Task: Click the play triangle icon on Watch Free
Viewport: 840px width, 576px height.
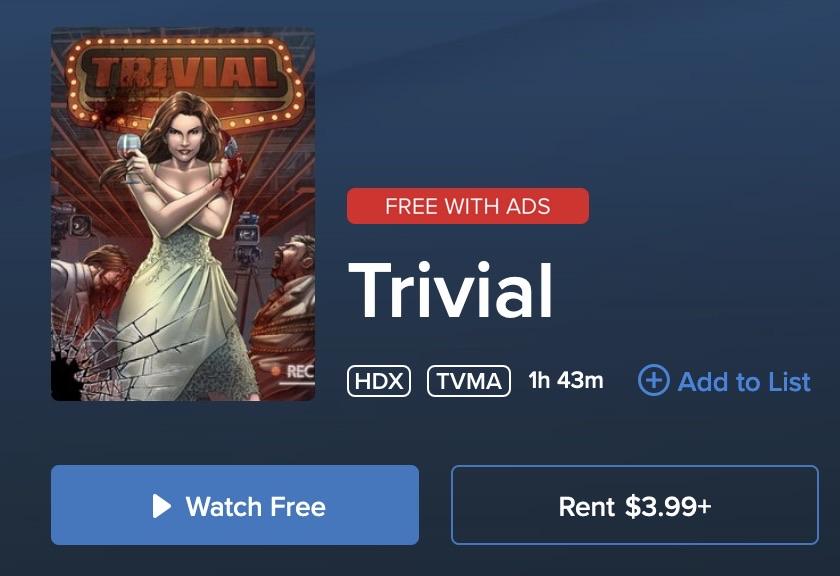Action: pyautogui.click(x=162, y=506)
